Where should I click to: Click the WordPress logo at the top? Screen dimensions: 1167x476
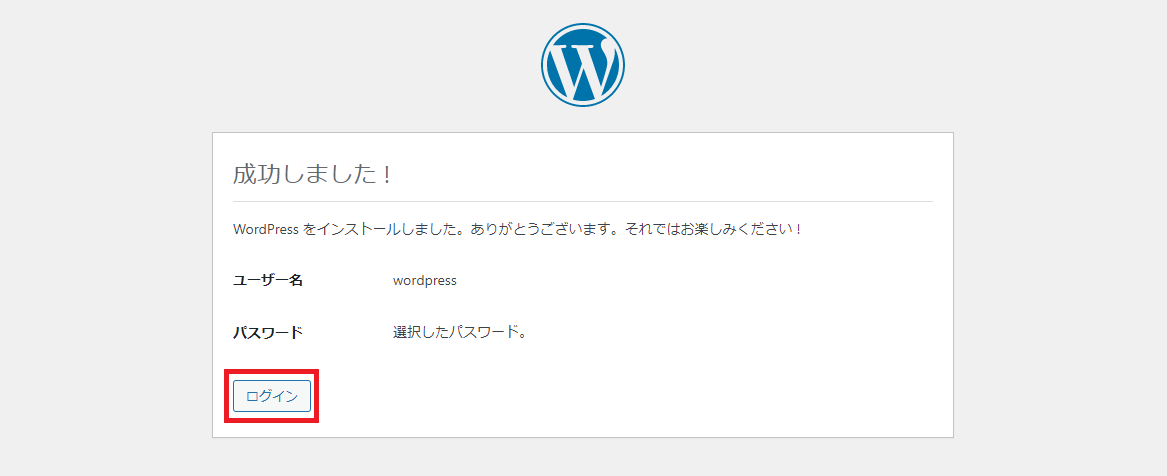[583, 64]
